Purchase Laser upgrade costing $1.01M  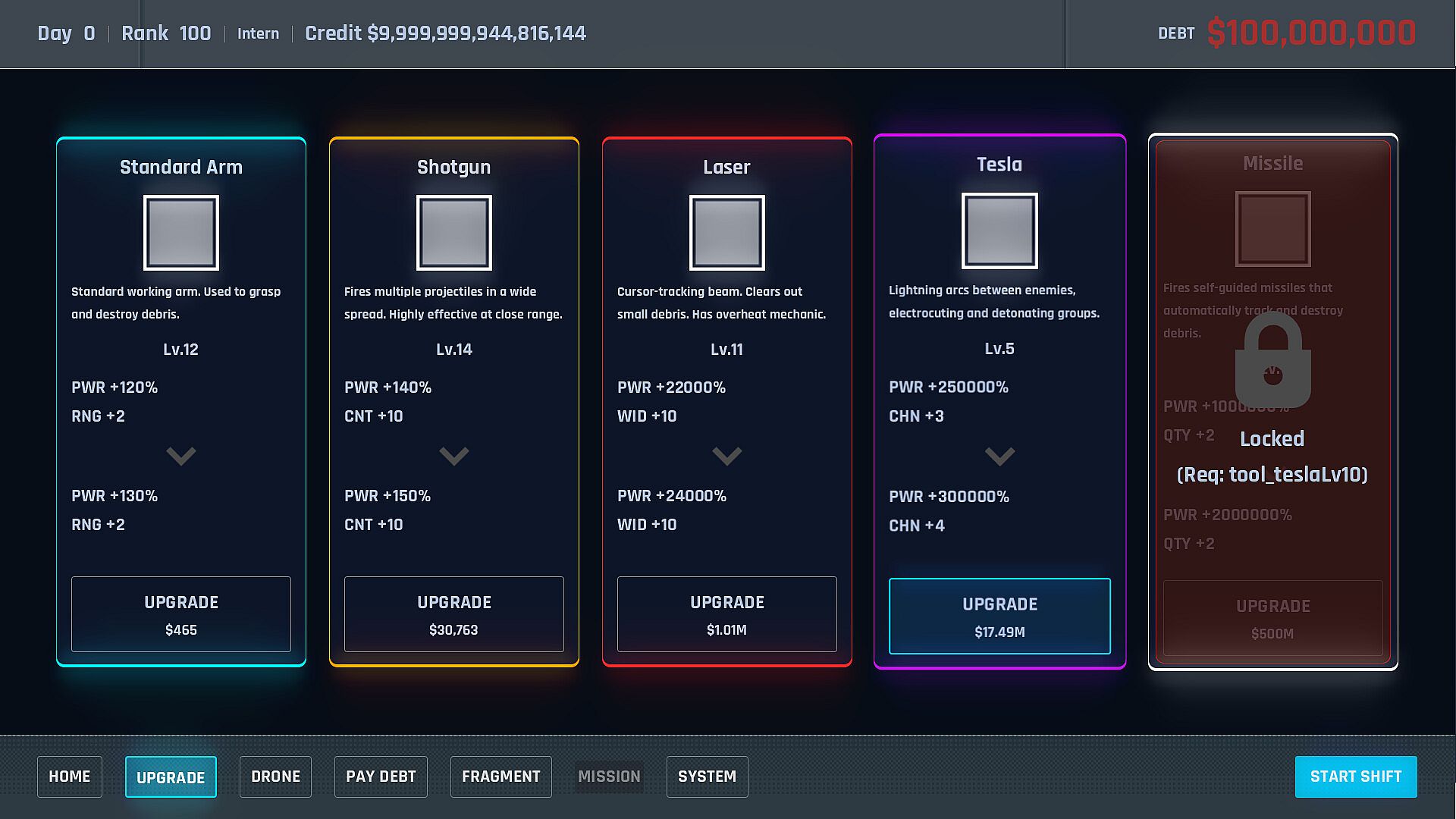click(x=726, y=614)
